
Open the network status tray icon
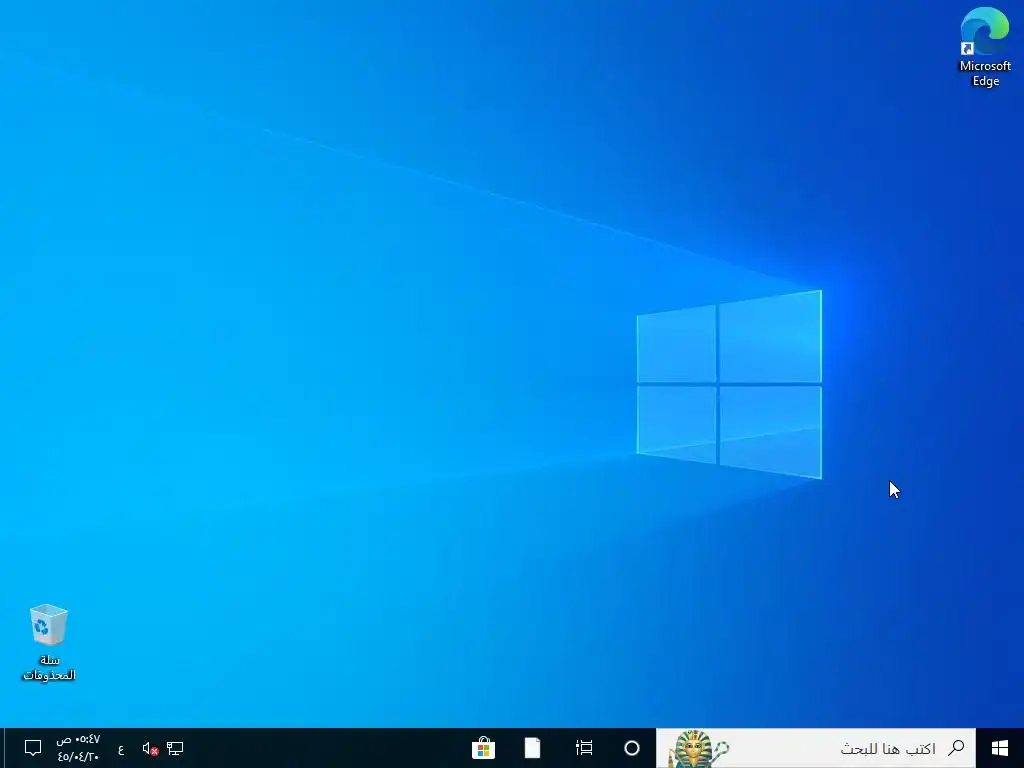pos(174,748)
